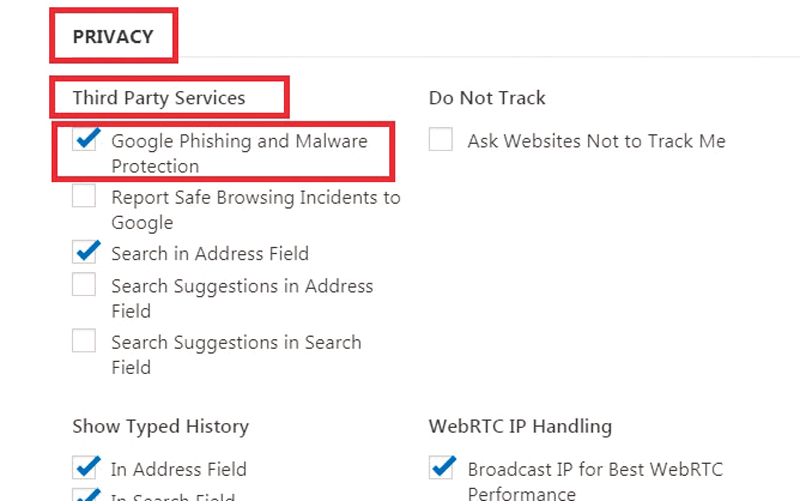The height and width of the screenshot is (501, 800).
Task: Enable Search Suggestions in Address Field checkbox
Action: click(85, 285)
